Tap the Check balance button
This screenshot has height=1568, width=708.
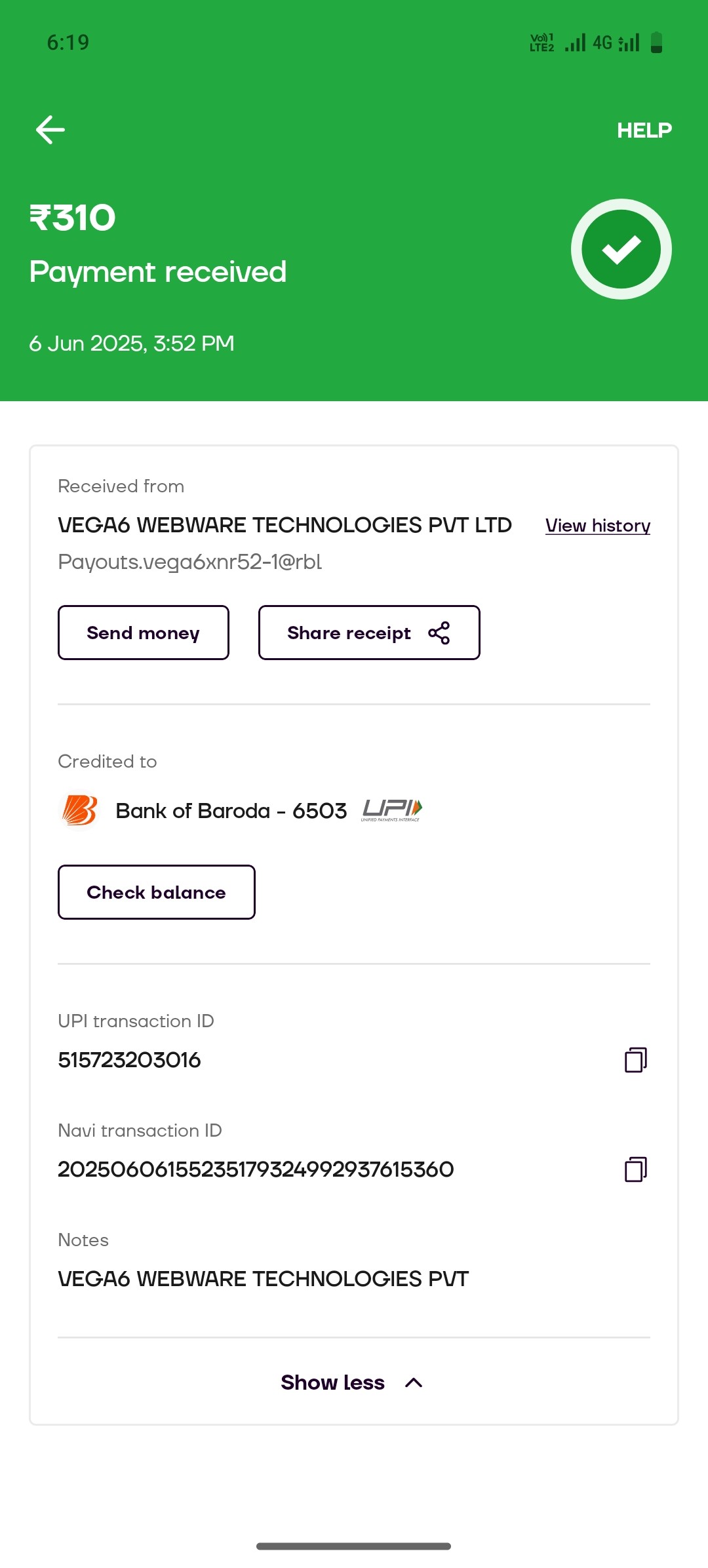point(157,892)
